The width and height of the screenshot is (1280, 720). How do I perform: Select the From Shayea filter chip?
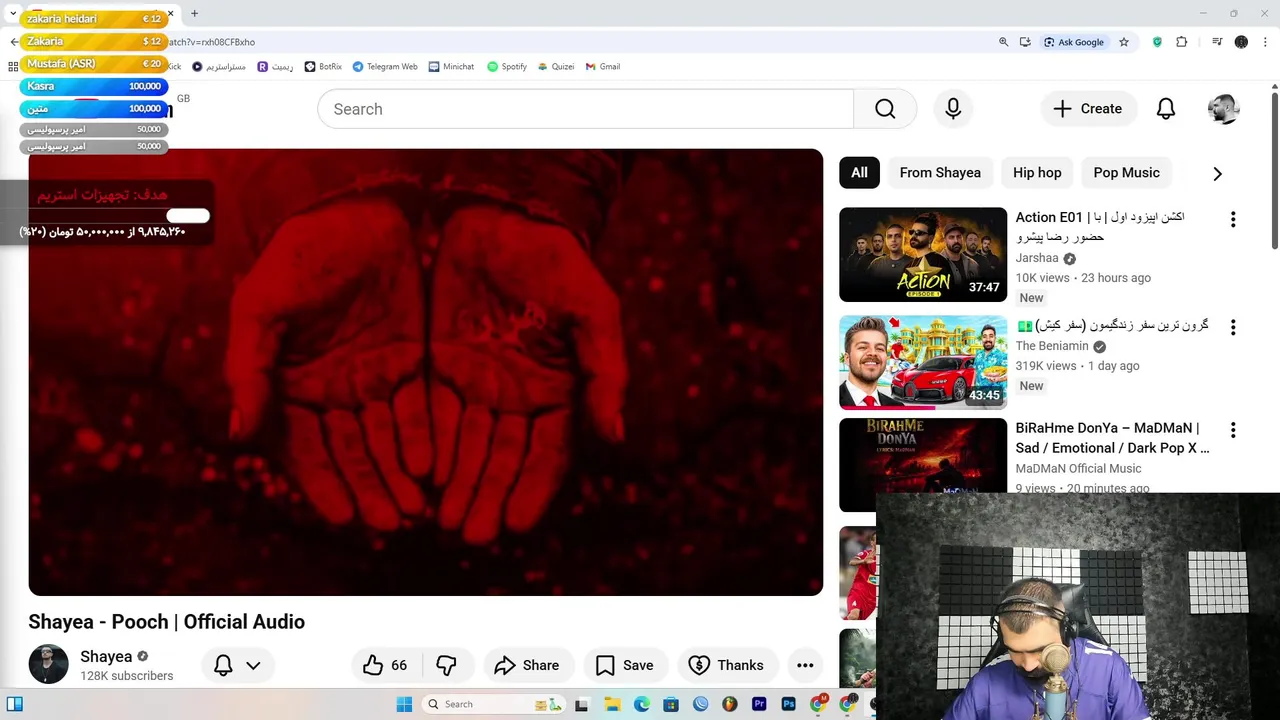click(x=940, y=173)
